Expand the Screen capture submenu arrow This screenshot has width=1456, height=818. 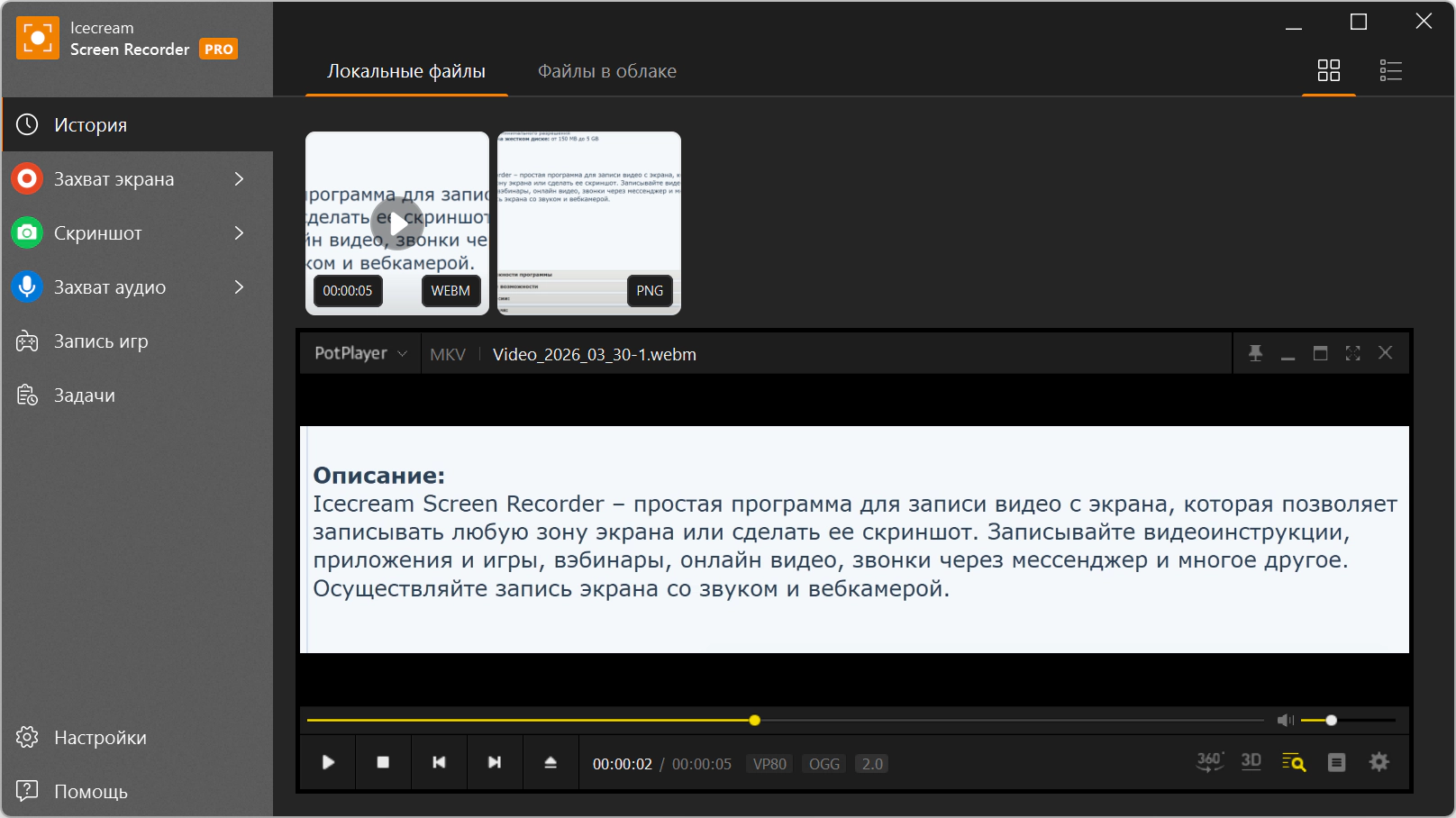point(239,178)
